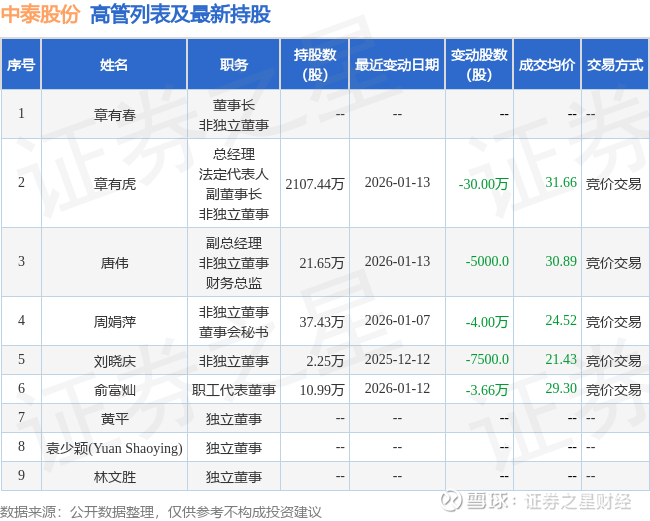Click the position 总经理
The height and width of the screenshot is (521, 650).
[234, 154]
